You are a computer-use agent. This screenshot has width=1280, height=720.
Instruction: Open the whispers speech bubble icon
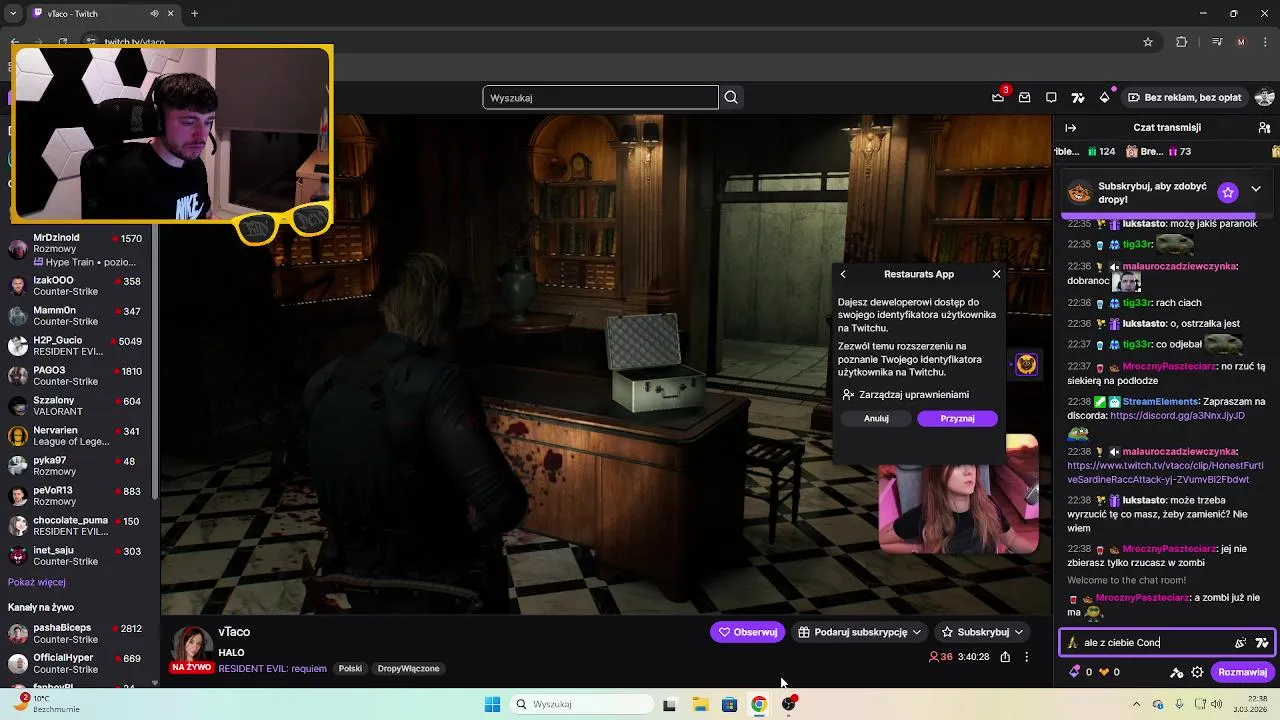pyautogui.click(x=1051, y=97)
